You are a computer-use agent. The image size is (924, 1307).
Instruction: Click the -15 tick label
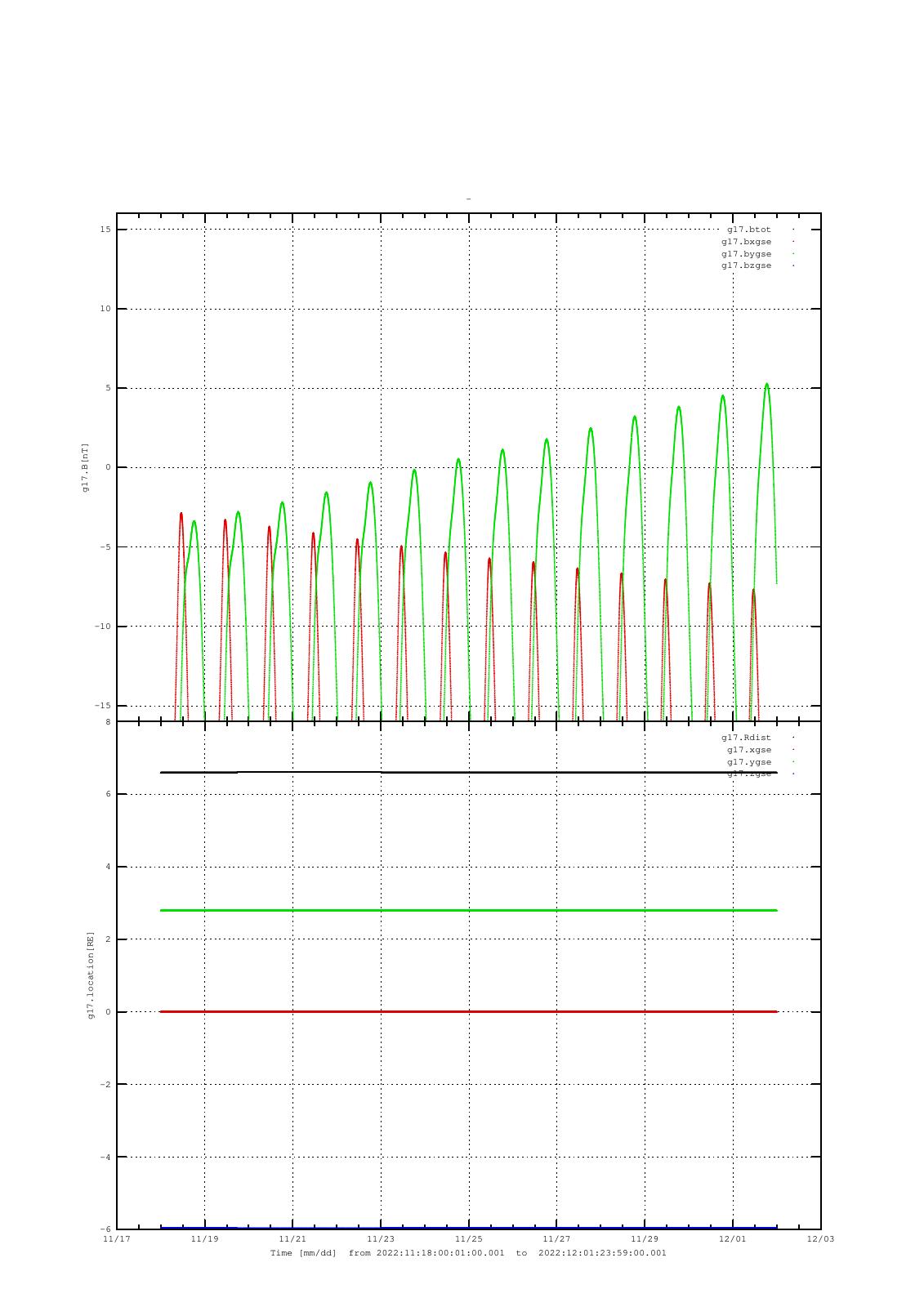click(x=103, y=706)
